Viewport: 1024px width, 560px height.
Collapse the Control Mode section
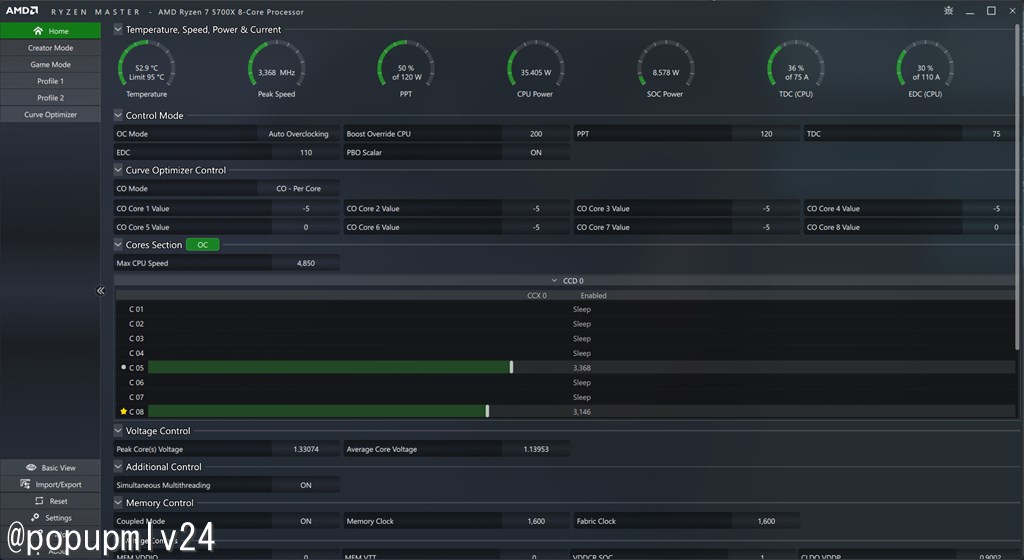pos(118,115)
